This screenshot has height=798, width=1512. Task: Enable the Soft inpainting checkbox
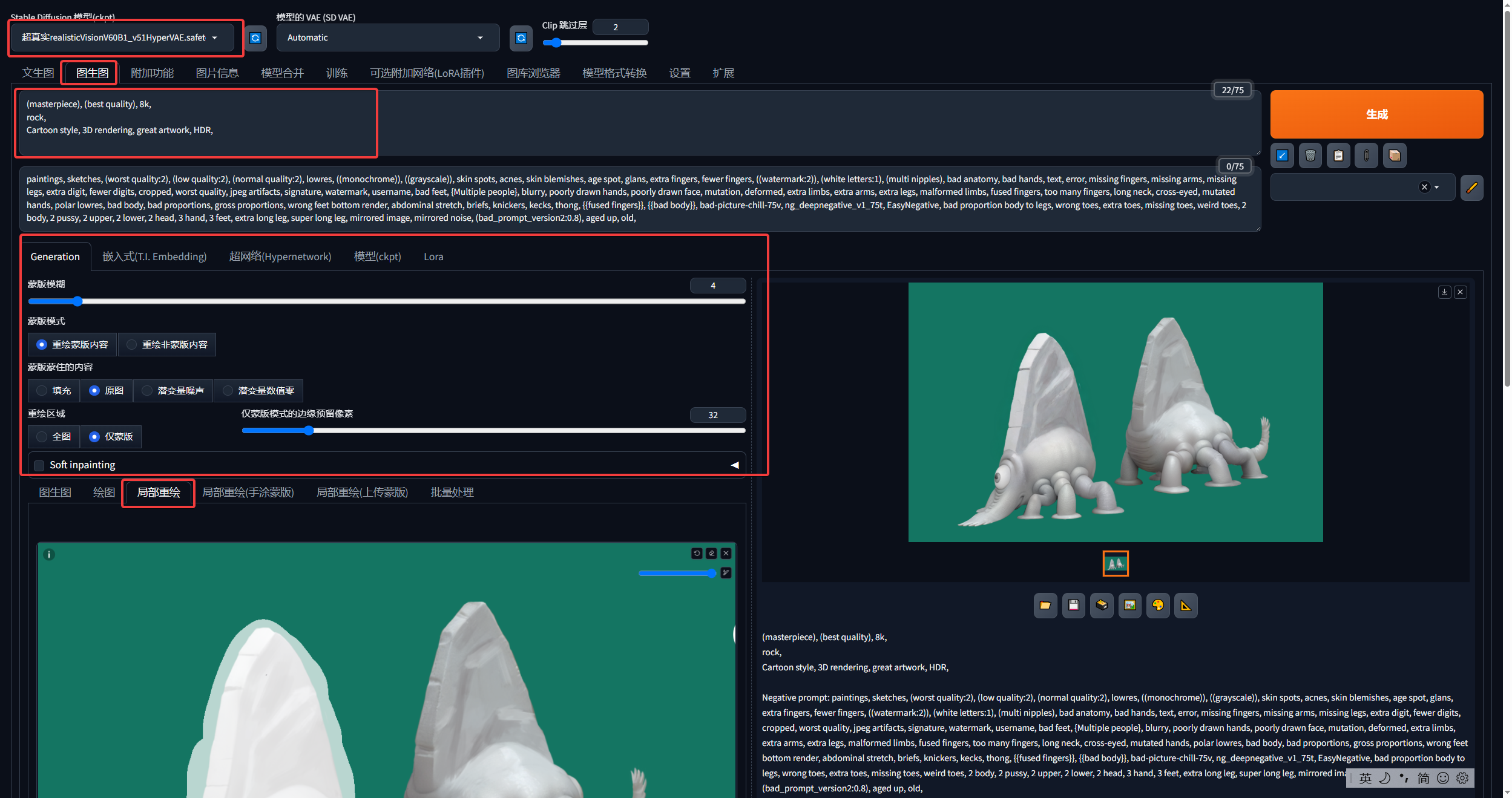(39, 465)
